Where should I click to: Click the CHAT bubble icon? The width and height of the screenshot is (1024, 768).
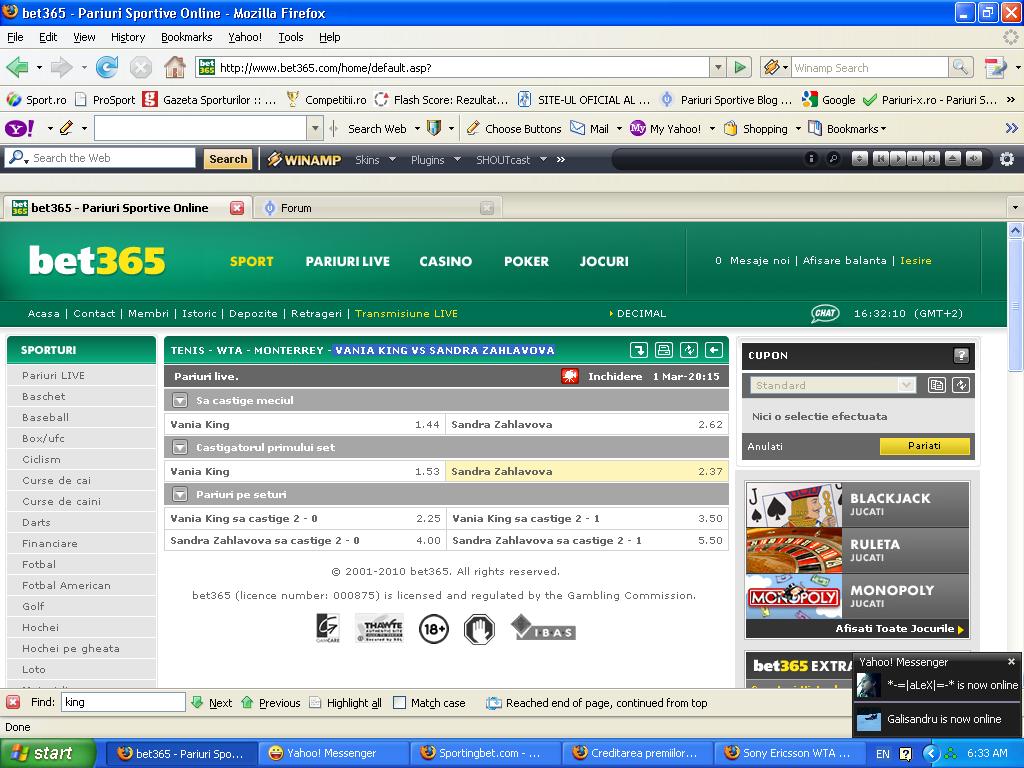(x=825, y=313)
